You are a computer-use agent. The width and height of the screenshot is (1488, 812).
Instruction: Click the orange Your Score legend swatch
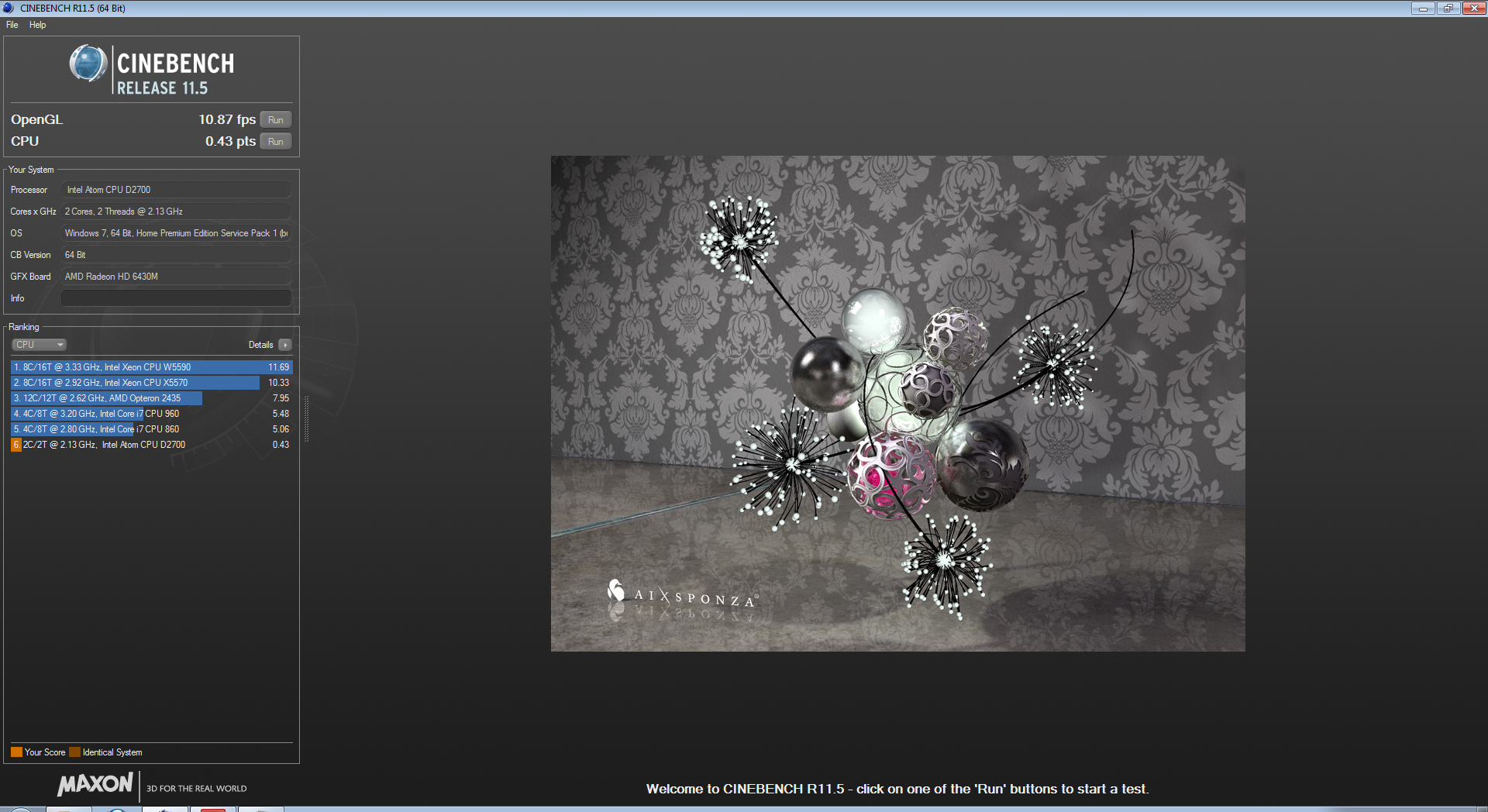point(16,752)
